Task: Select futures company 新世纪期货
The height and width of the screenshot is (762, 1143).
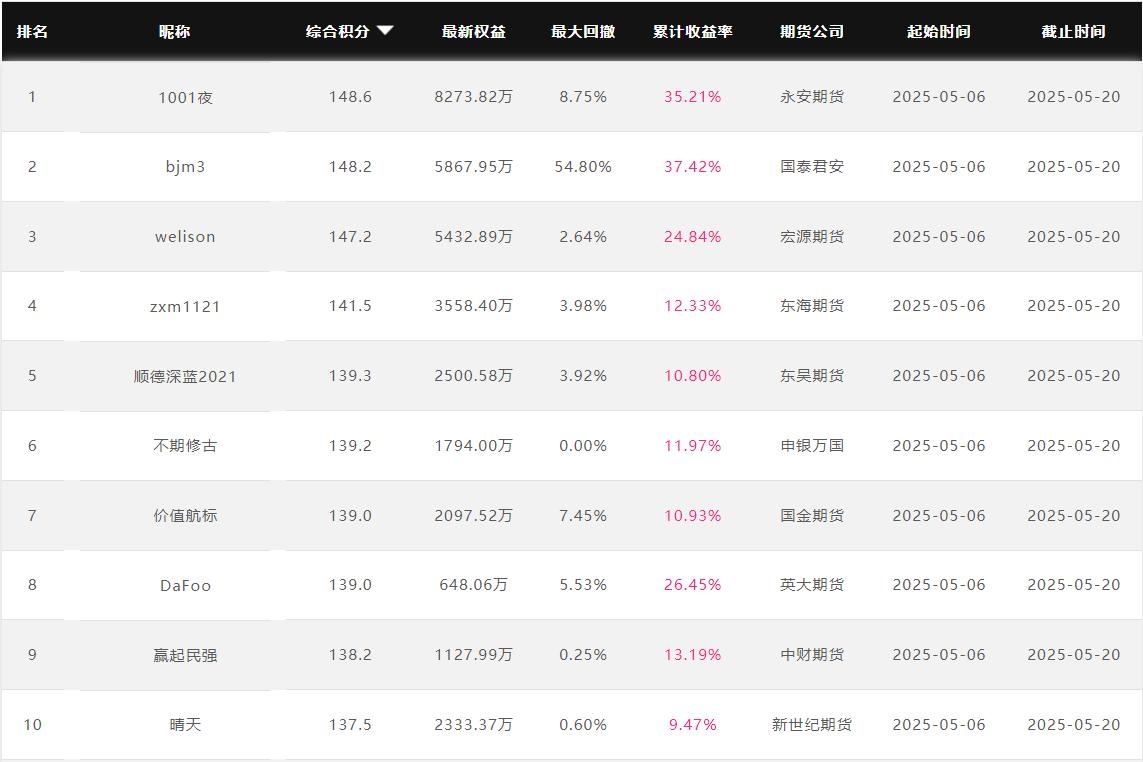Action: pyautogui.click(x=812, y=725)
